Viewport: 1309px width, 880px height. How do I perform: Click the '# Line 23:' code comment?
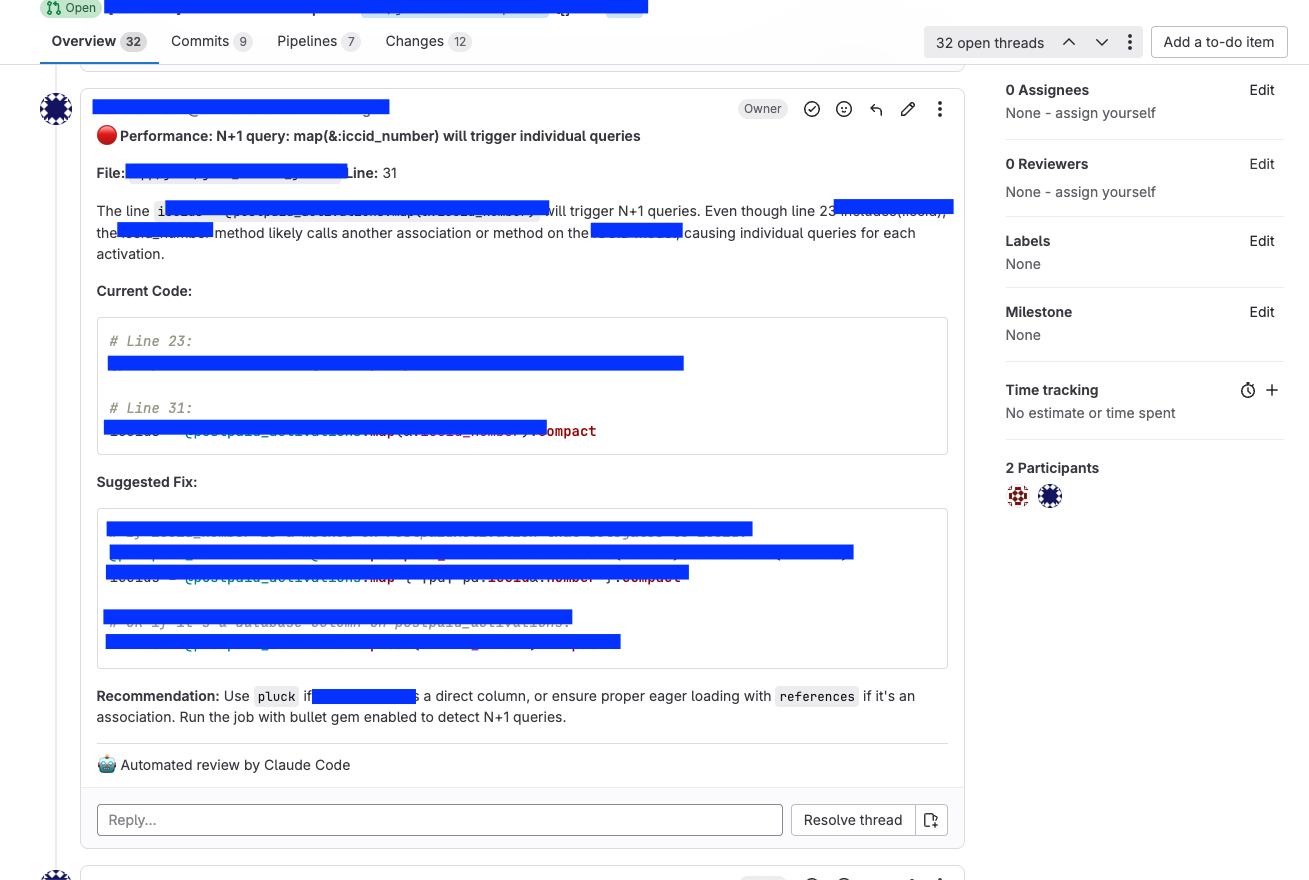pyautogui.click(x=151, y=341)
